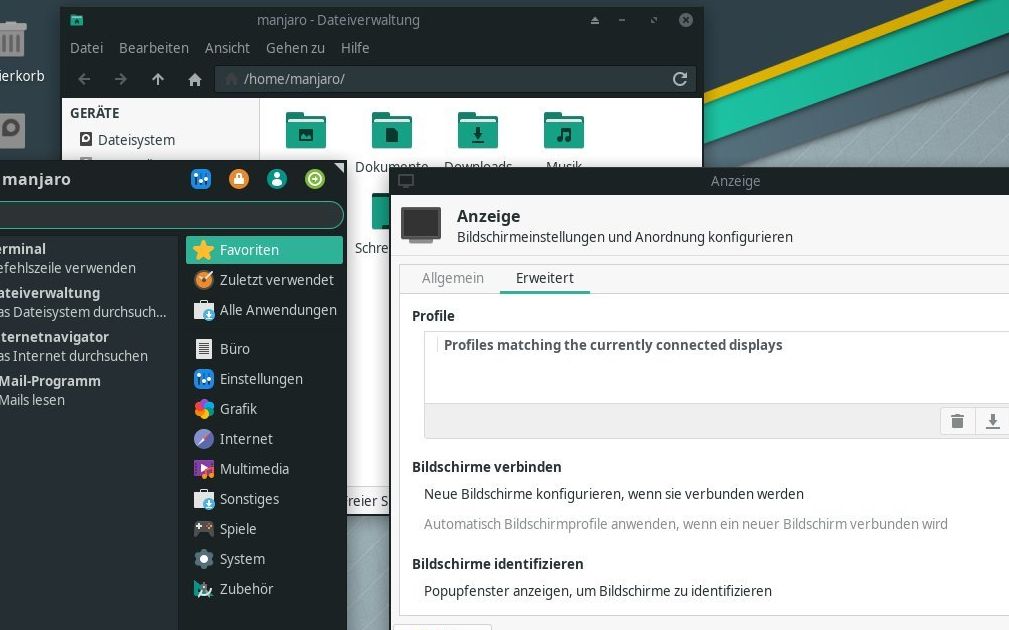Save a display profile using the download icon

tap(993, 421)
